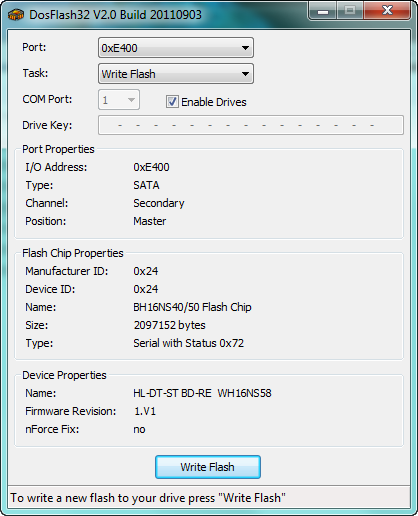Click the nForce Fix value no
Image resolution: width=418 pixels, height=516 pixels.
[x=139, y=429]
